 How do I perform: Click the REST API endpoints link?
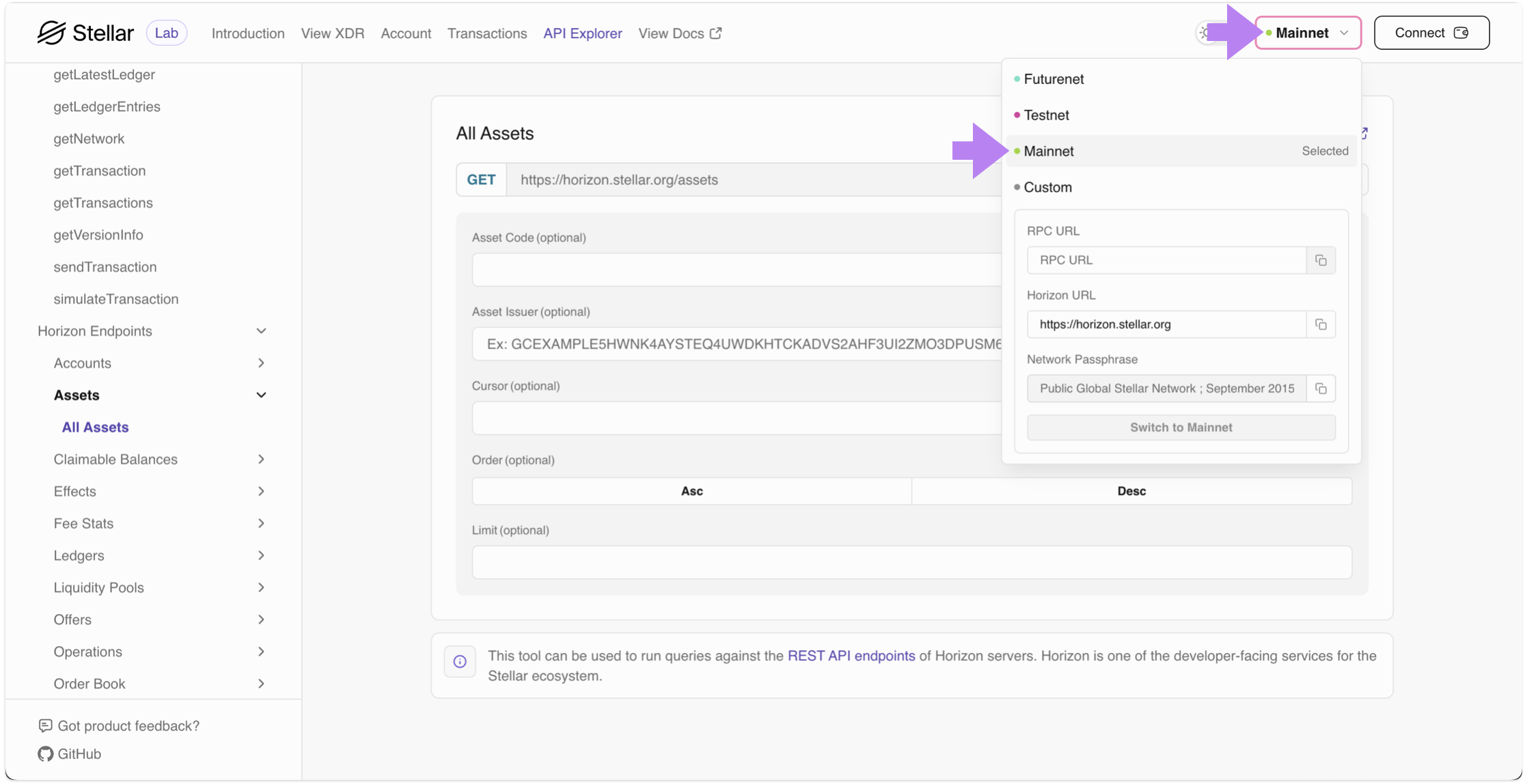click(x=849, y=657)
